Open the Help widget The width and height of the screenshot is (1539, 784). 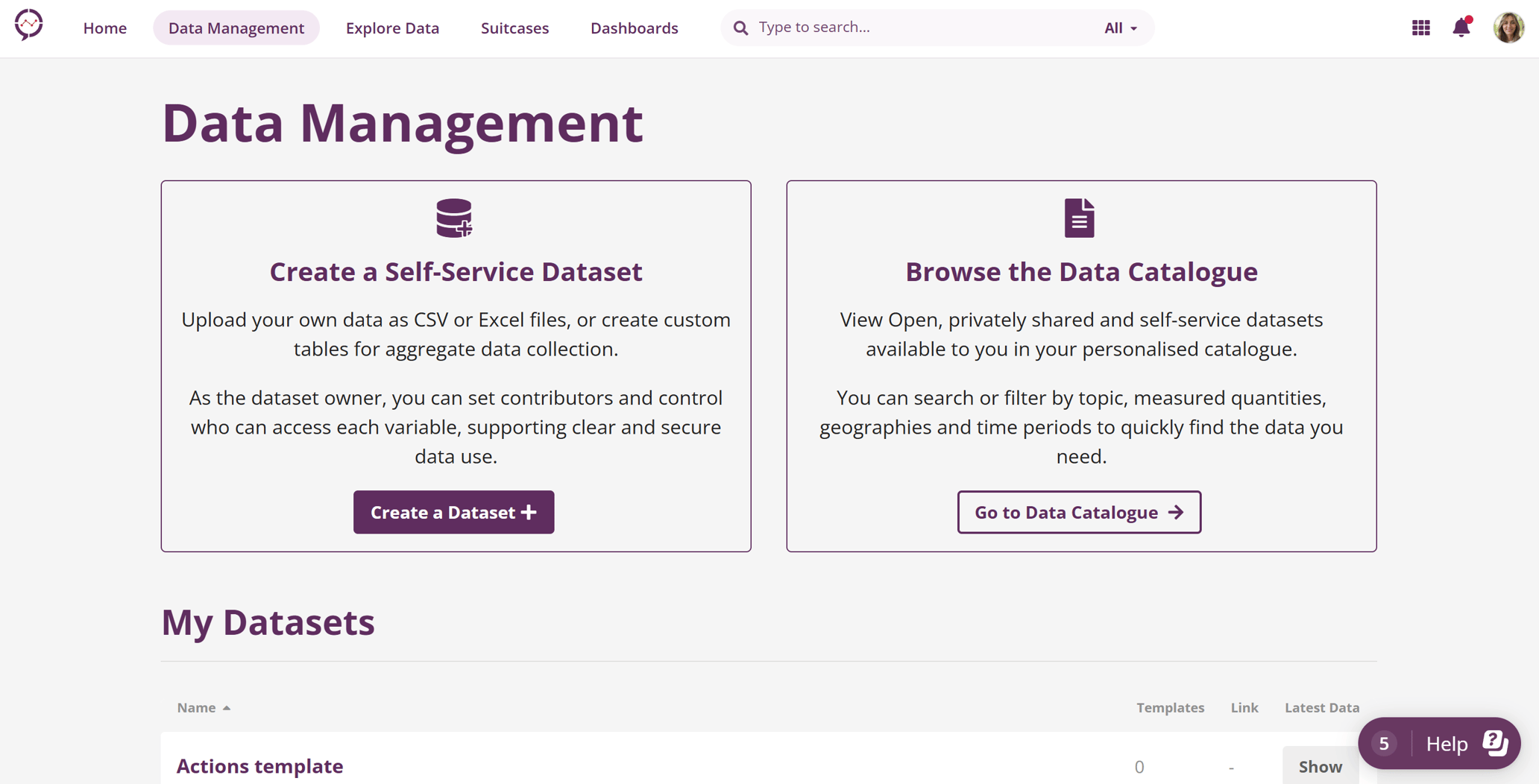(x=1446, y=743)
